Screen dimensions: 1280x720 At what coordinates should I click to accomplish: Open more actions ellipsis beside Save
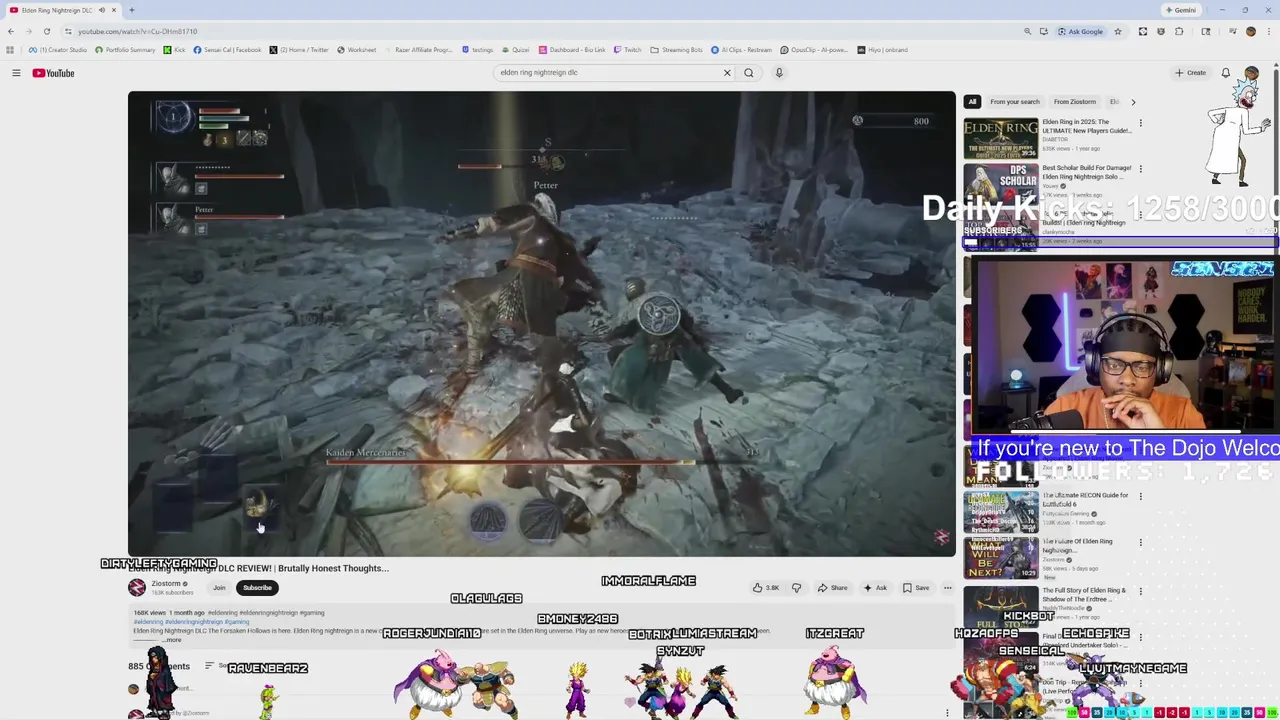tap(948, 588)
